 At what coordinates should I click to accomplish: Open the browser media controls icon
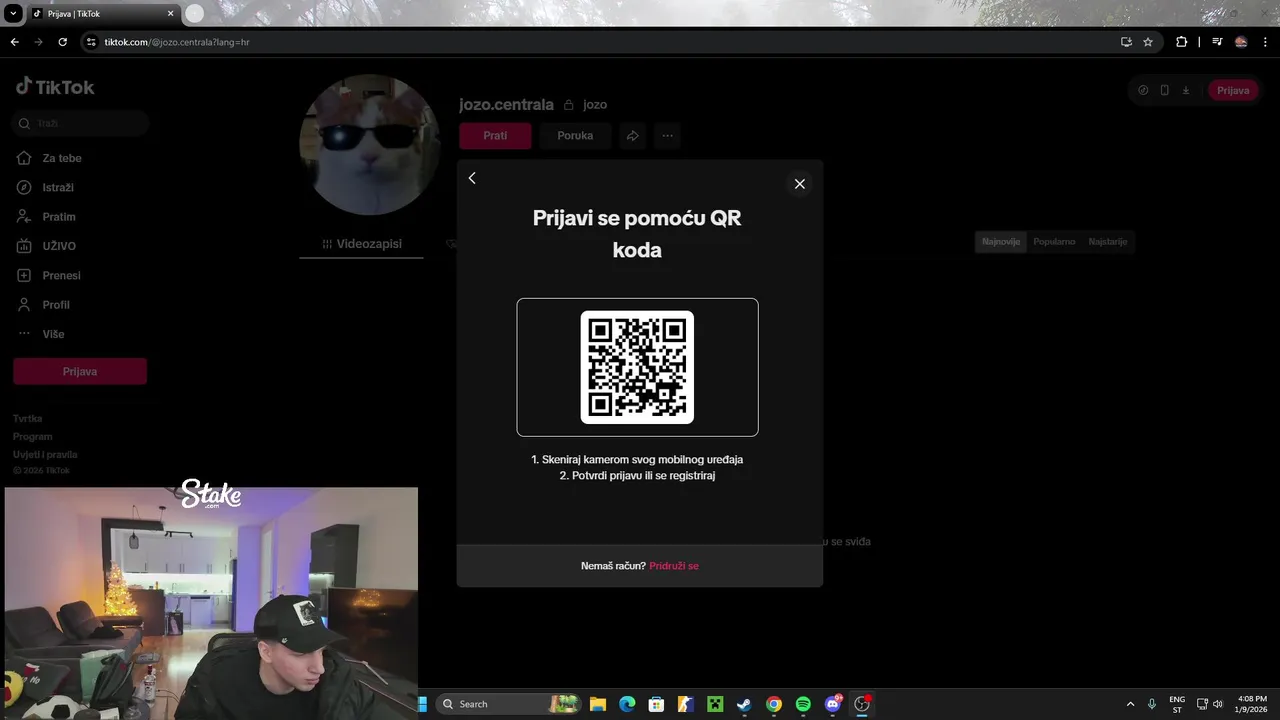[1217, 42]
